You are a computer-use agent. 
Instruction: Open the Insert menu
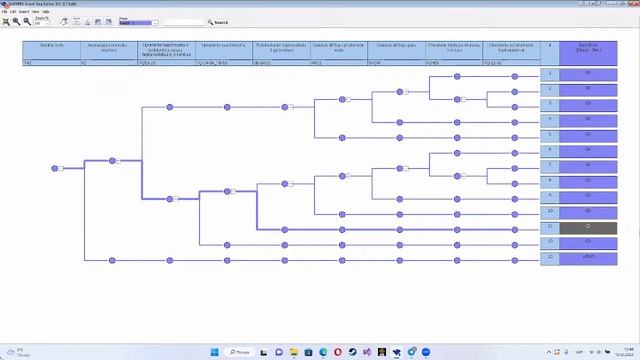24,12
